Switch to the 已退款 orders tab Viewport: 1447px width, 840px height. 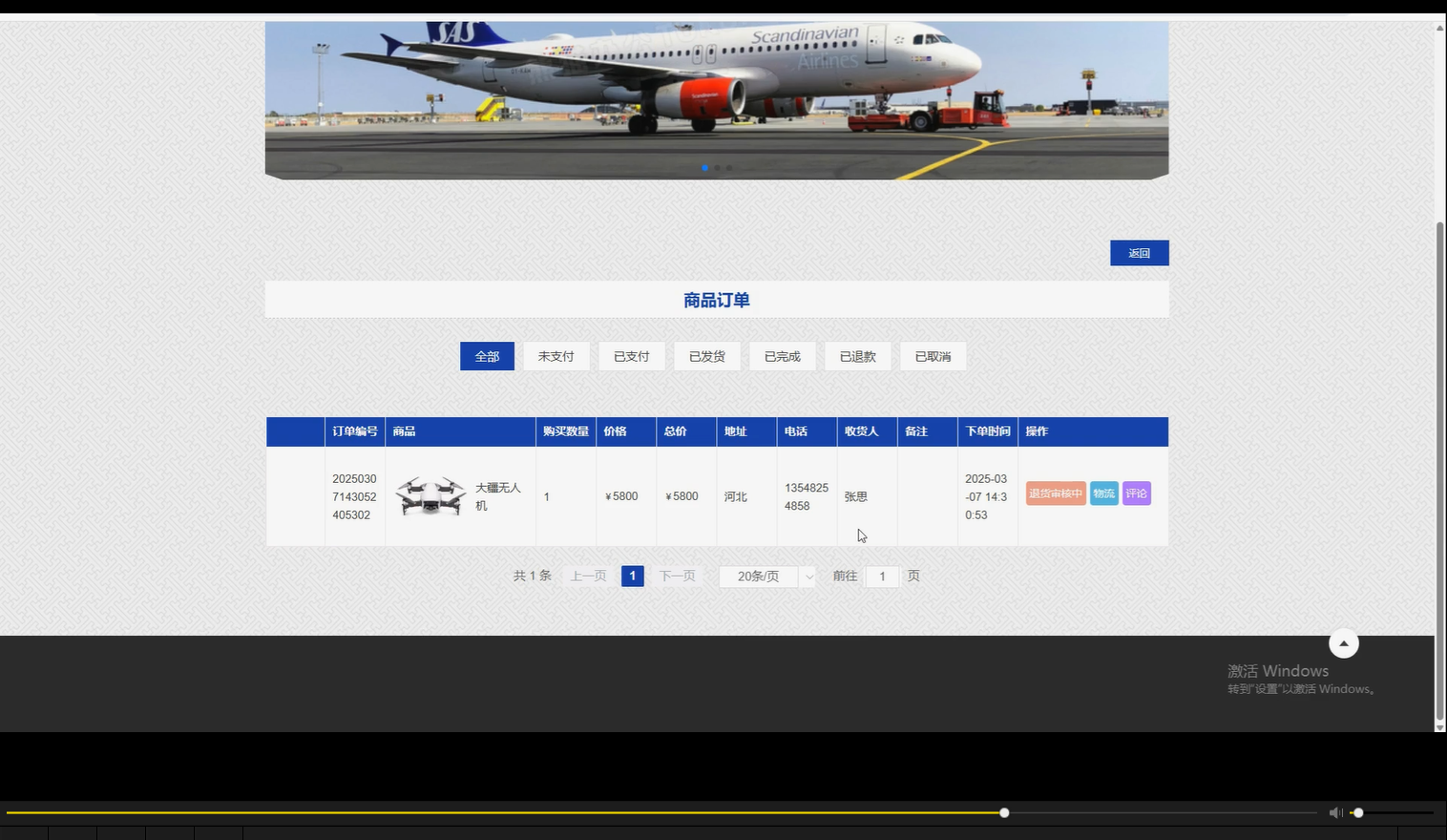(x=857, y=356)
